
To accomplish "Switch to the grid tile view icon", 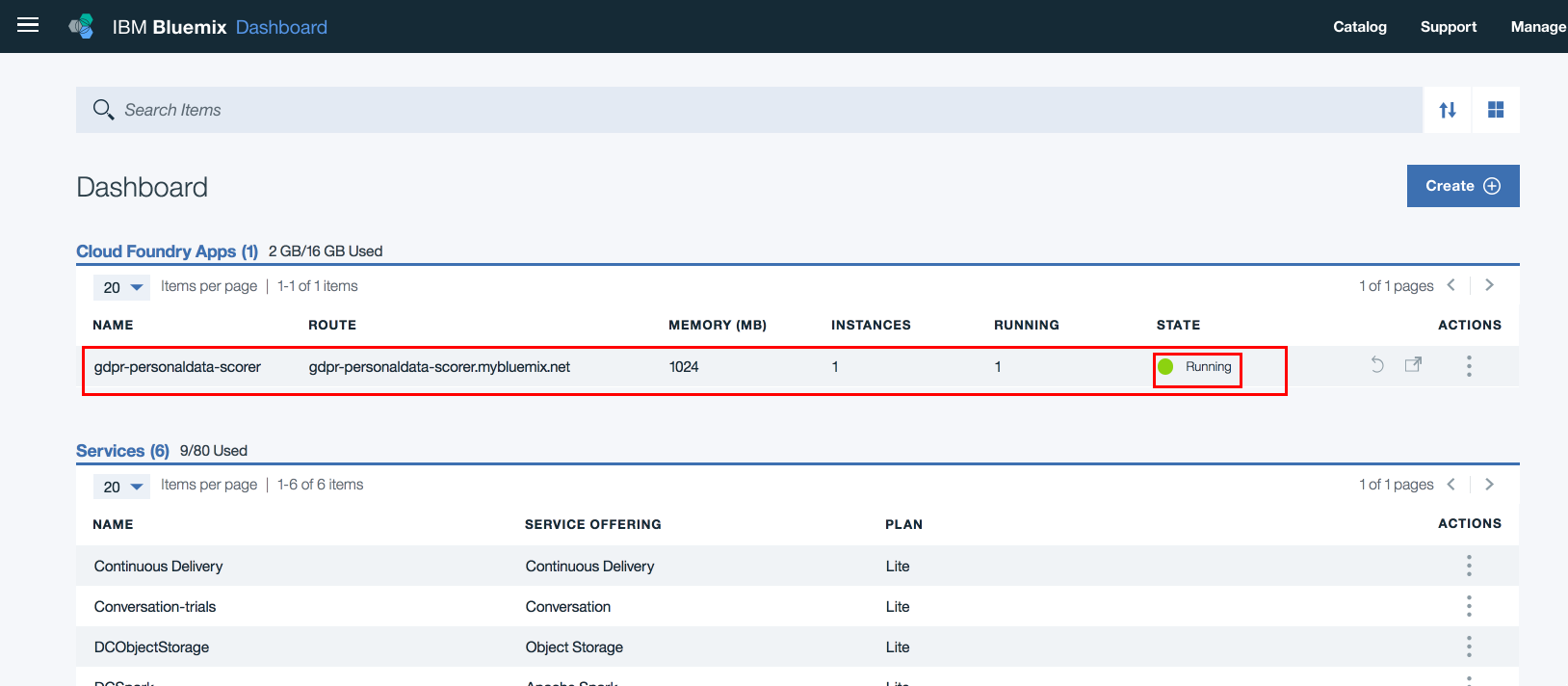I will pos(1496,110).
